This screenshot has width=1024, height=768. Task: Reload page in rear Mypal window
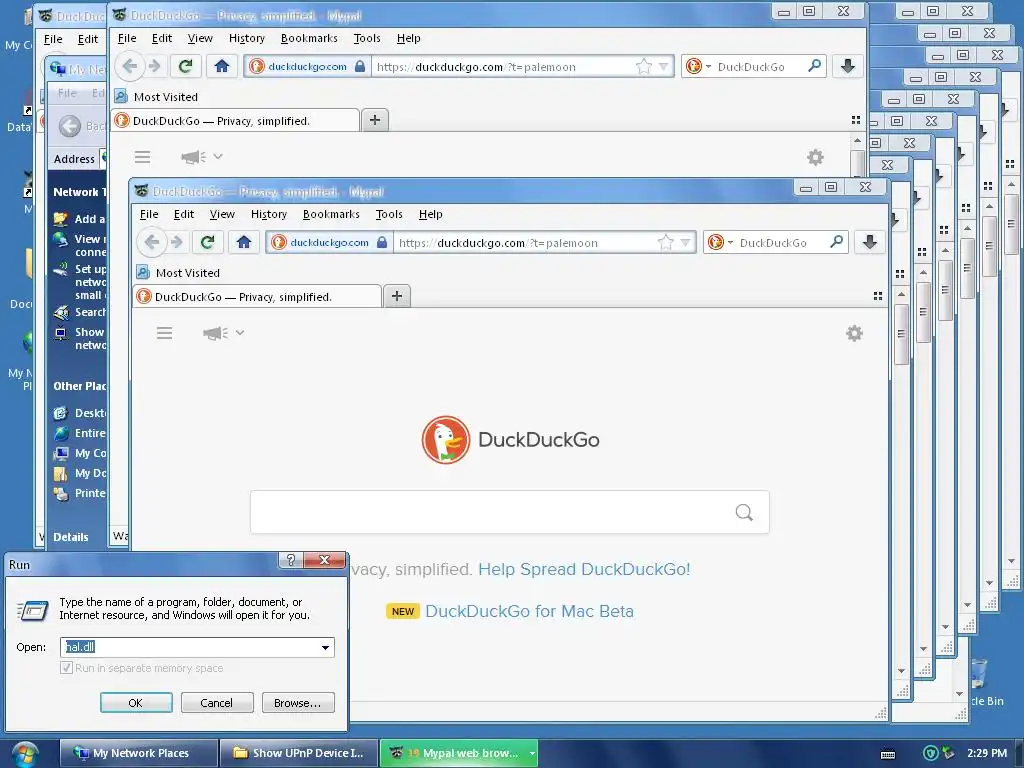[x=185, y=66]
